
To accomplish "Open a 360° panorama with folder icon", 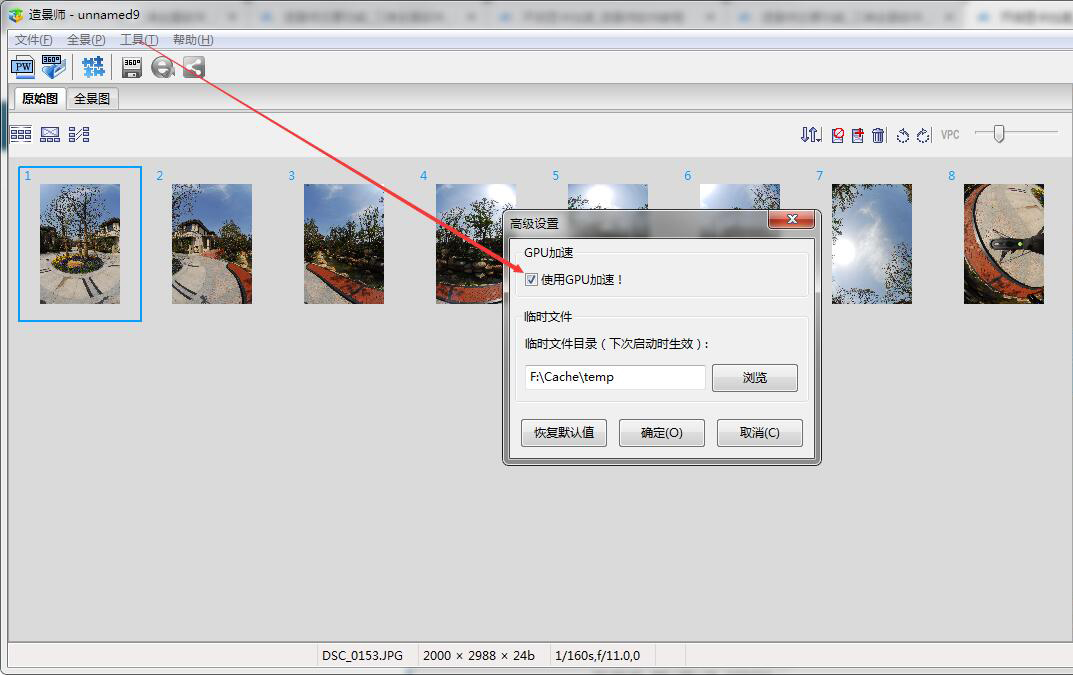I will [x=53, y=67].
